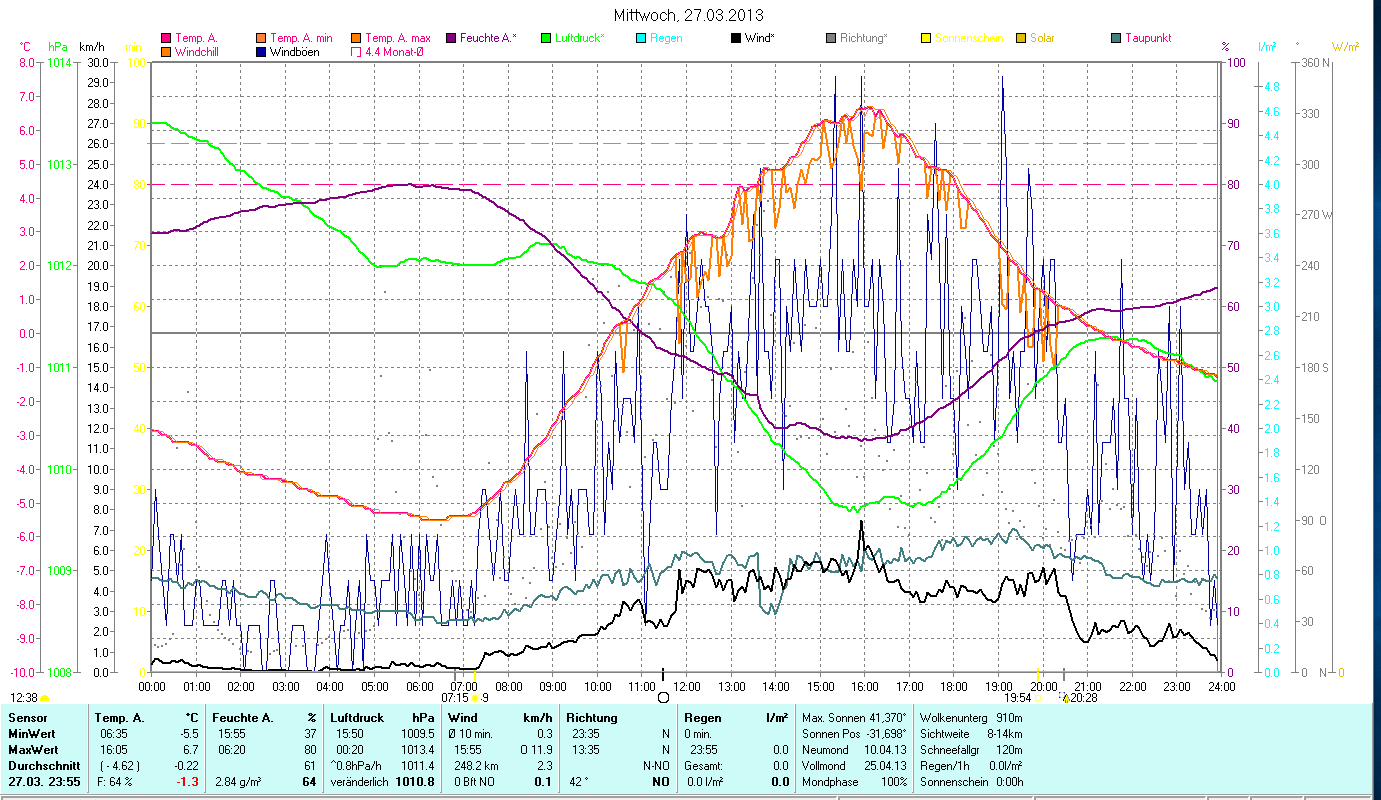1381x800 pixels.
Task: Click the sunrise sun icon beside 07:15
Action: [x=474, y=697]
